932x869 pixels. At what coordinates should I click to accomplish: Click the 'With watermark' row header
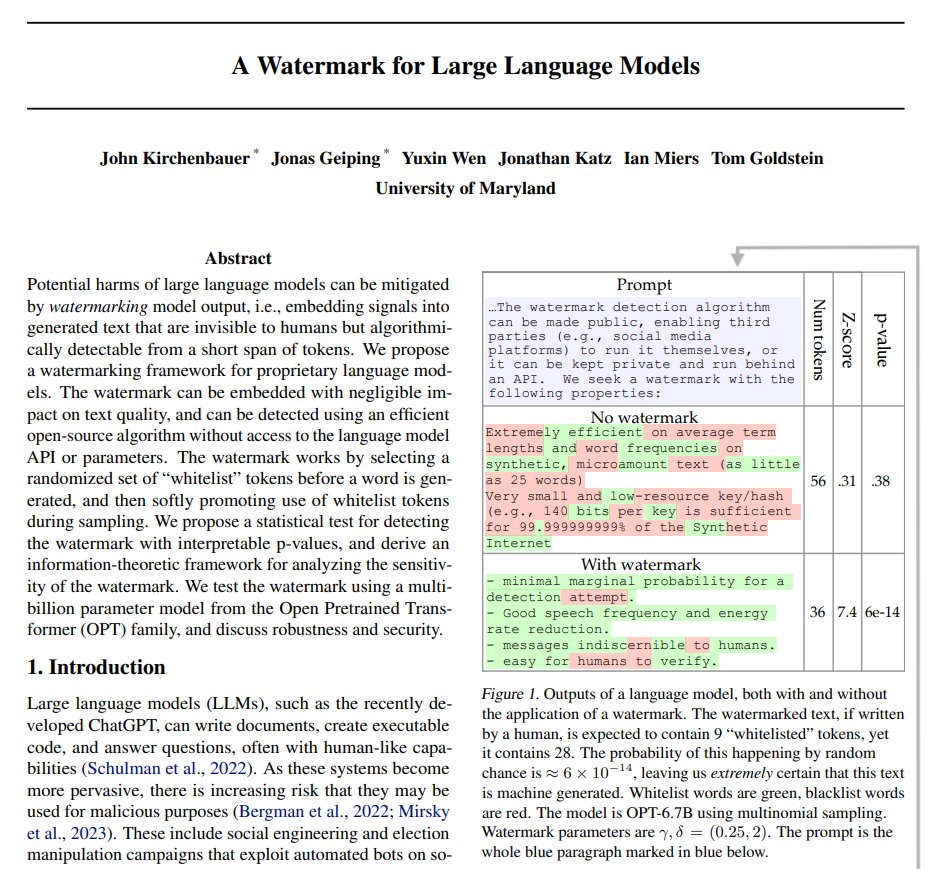click(x=641, y=563)
